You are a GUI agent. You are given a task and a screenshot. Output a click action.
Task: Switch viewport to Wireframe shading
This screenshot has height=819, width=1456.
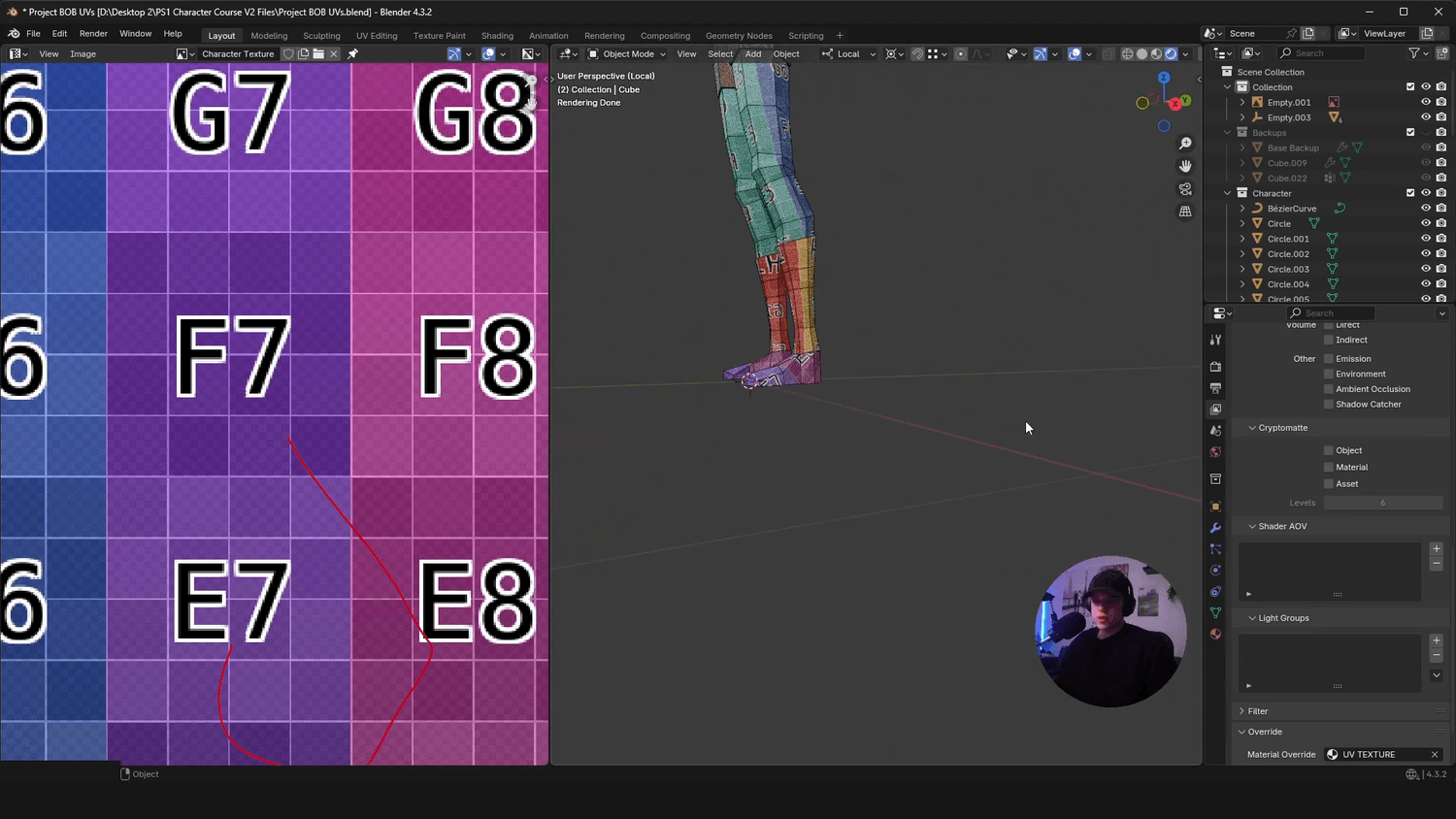(1127, 53)
